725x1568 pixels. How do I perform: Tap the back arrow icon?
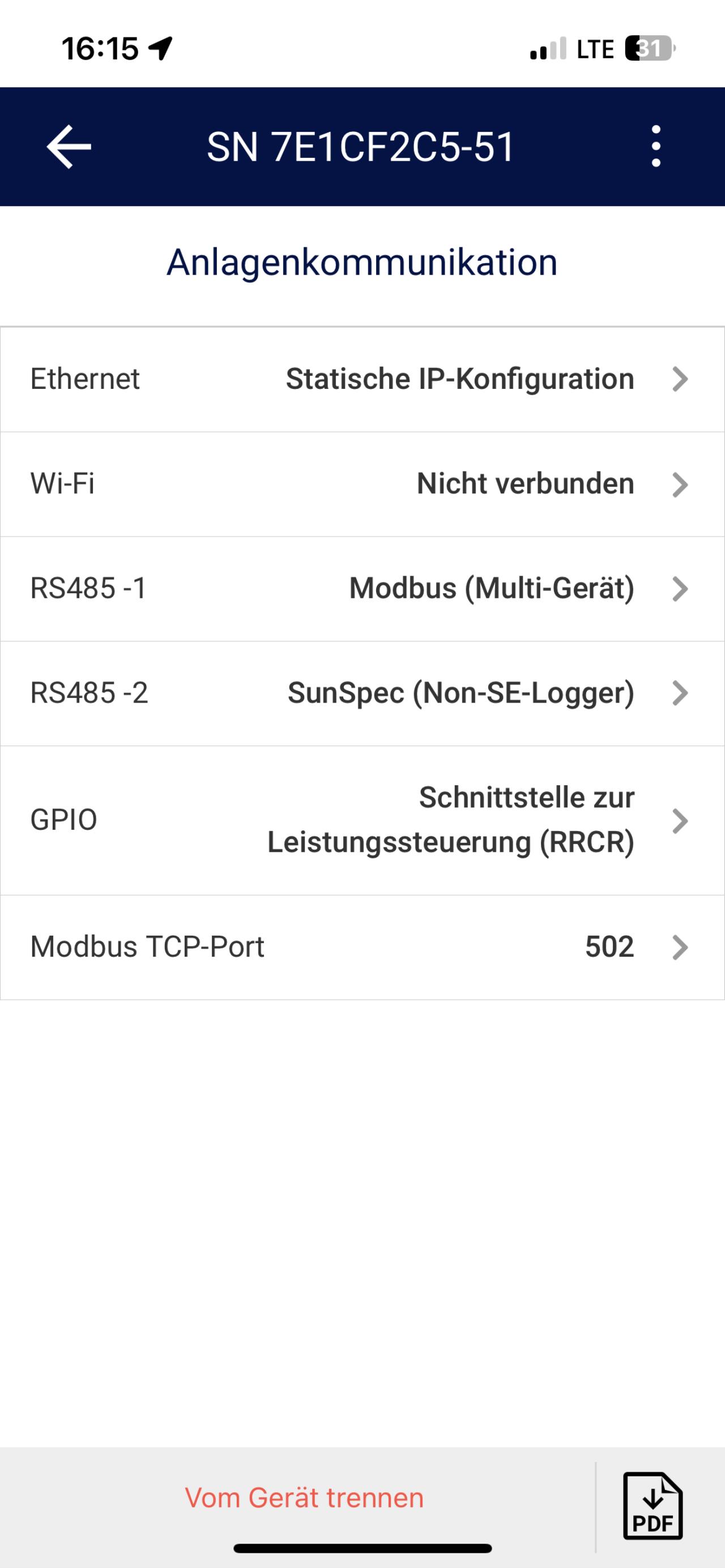point(69,147)
